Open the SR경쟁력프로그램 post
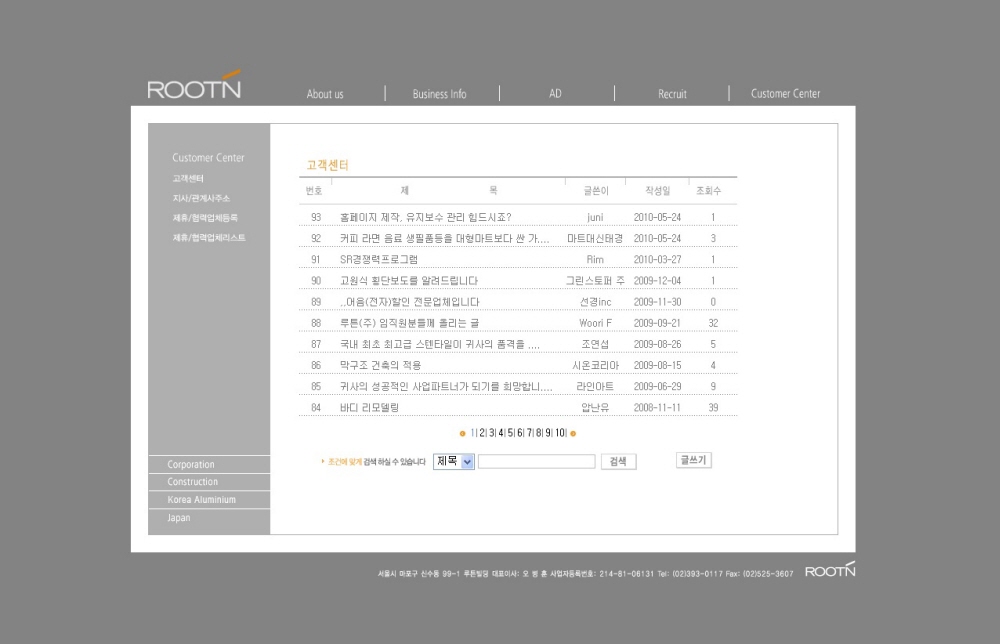 [379, 259]
